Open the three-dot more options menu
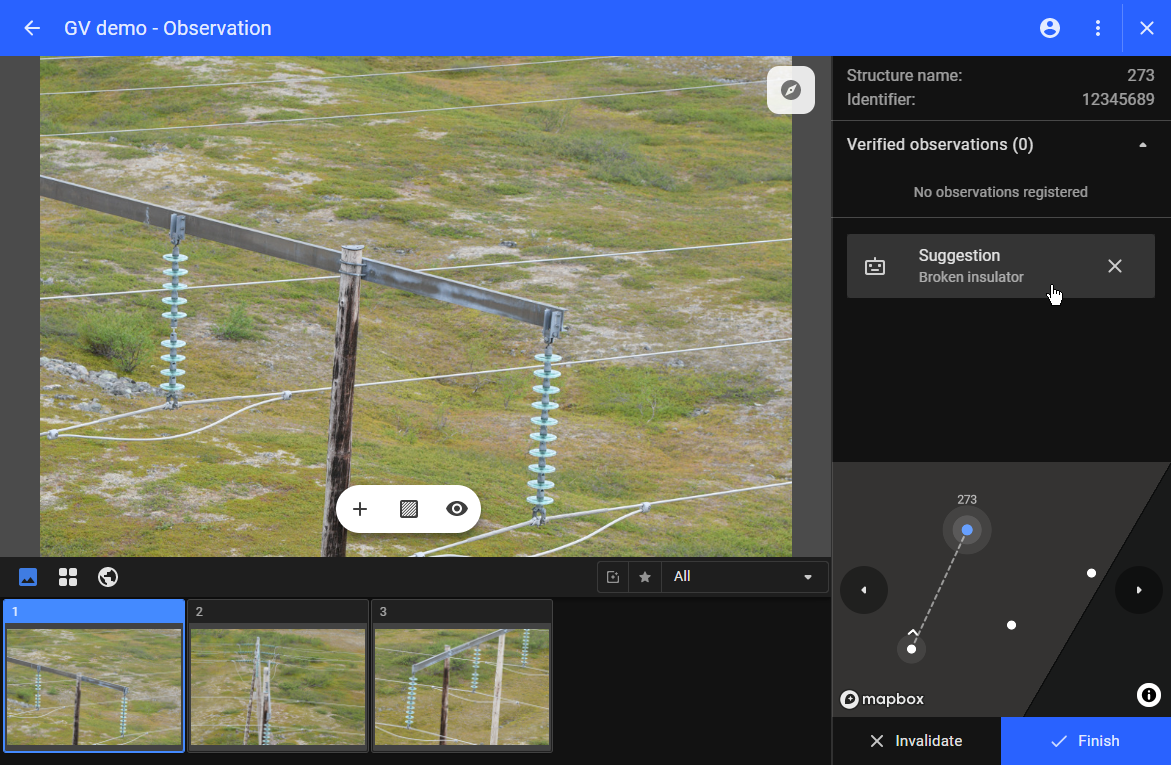 click(x=1098, y=28)
